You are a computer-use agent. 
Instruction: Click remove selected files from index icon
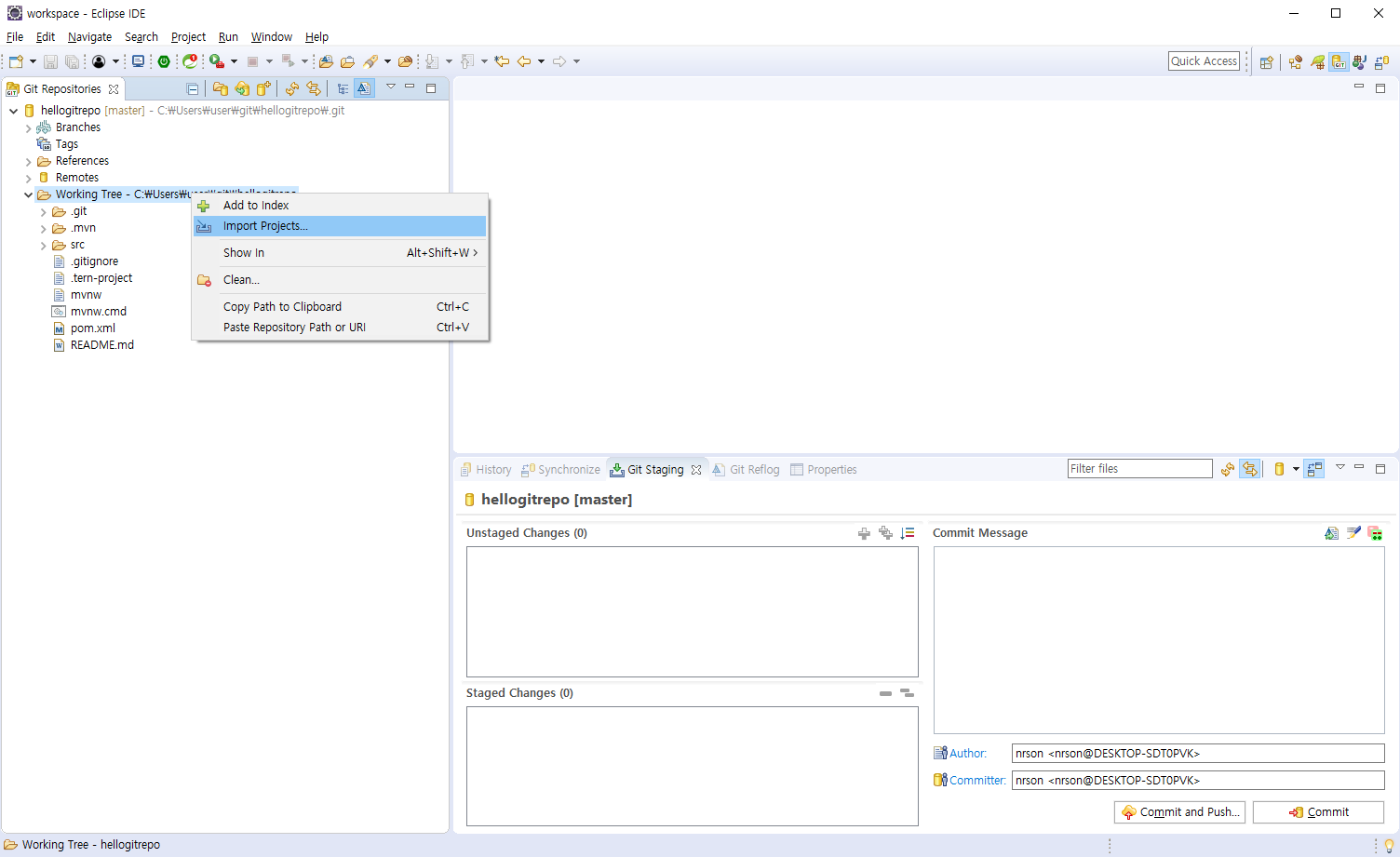pyautogui.click(x=885, y=693)
